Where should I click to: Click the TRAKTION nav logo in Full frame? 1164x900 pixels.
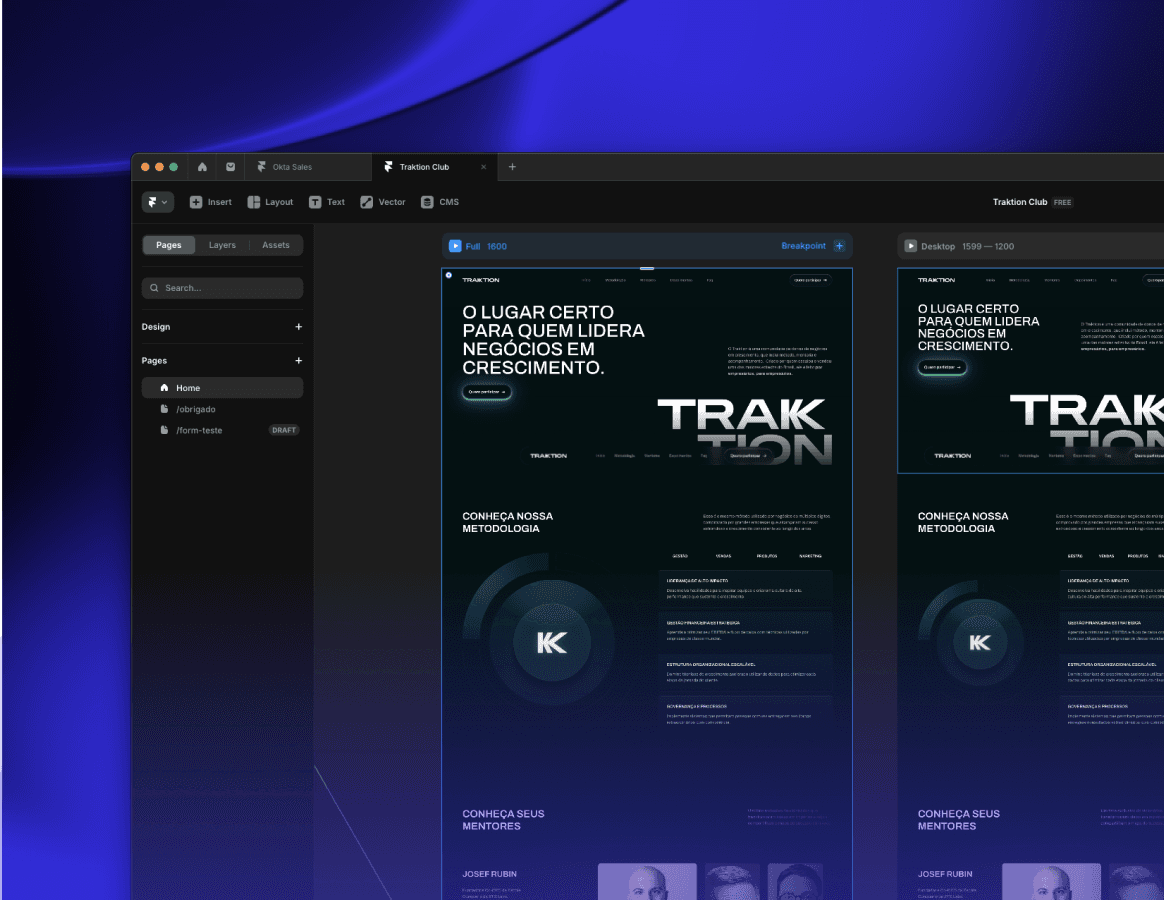(x=481, y=280)
